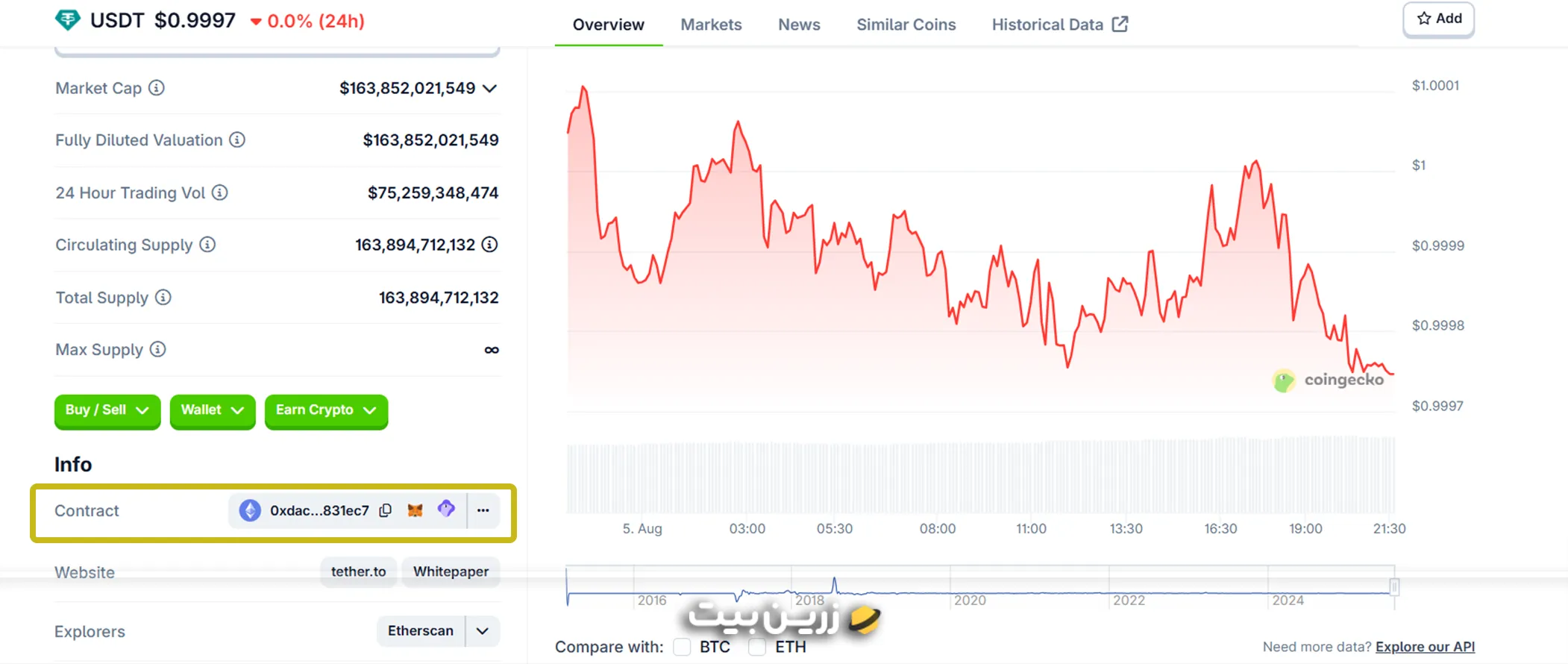
Task: Click info icon beside circulating supply value
Action: coord(490,245)
